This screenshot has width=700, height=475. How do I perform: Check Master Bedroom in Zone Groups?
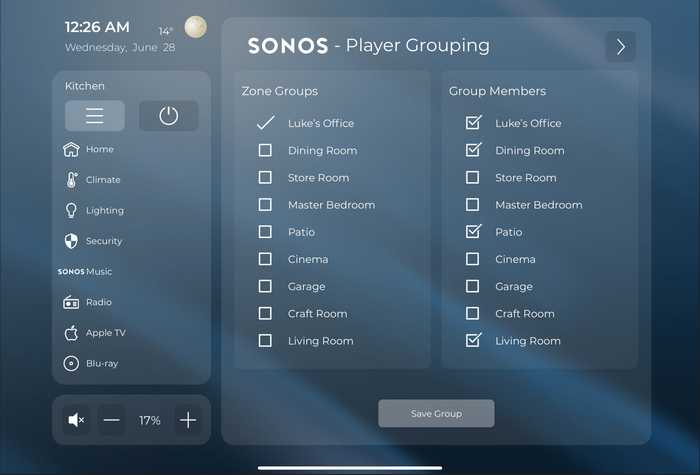(x=265, y=204)
